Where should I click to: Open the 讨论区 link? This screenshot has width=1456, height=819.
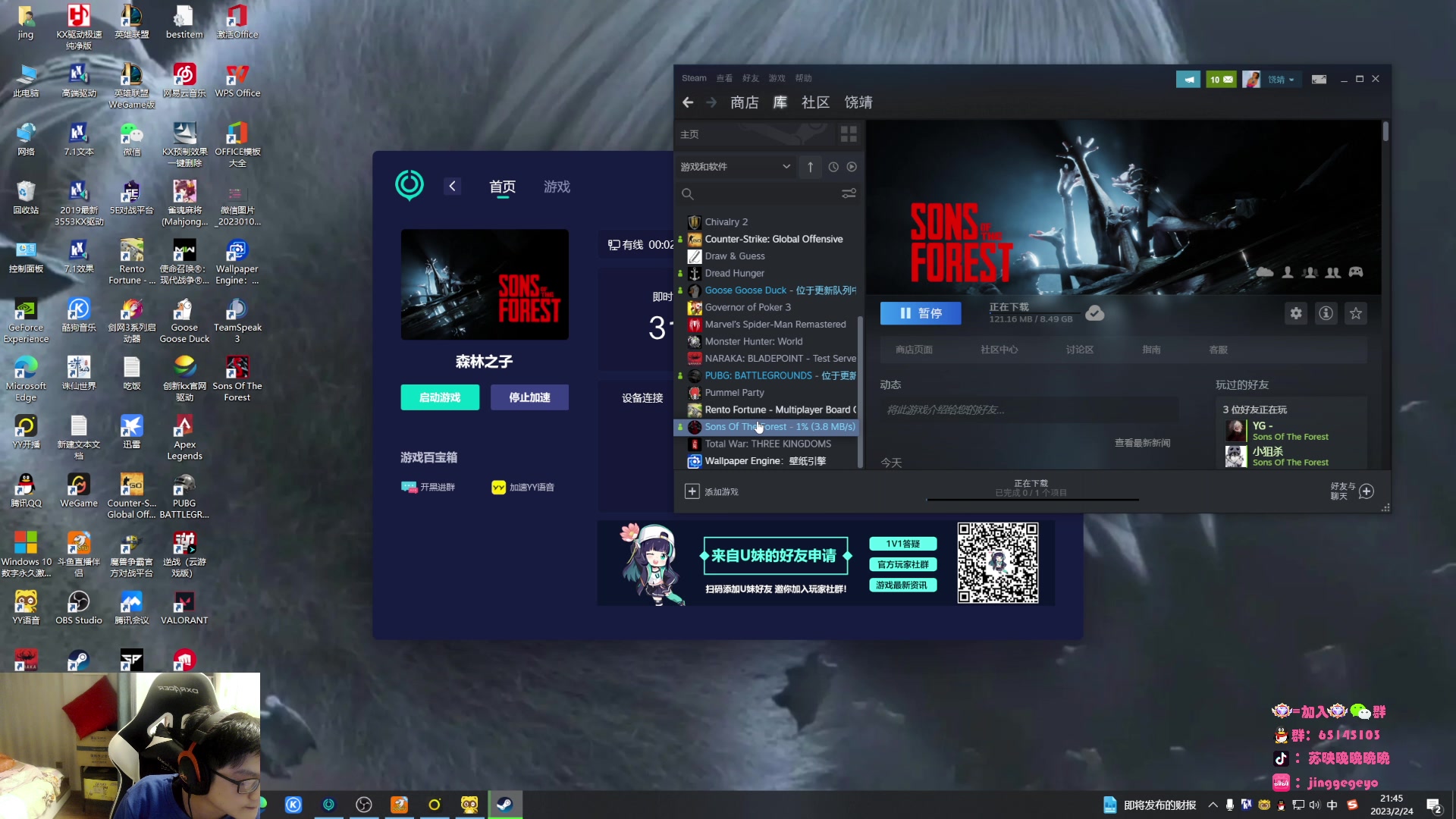pyautogui.click(x=1079, y=350)
